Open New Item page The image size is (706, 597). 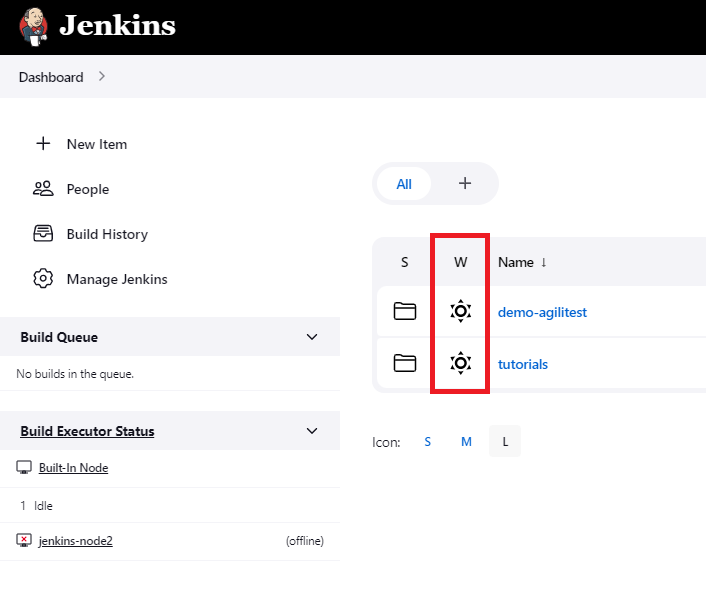(97, 144)
